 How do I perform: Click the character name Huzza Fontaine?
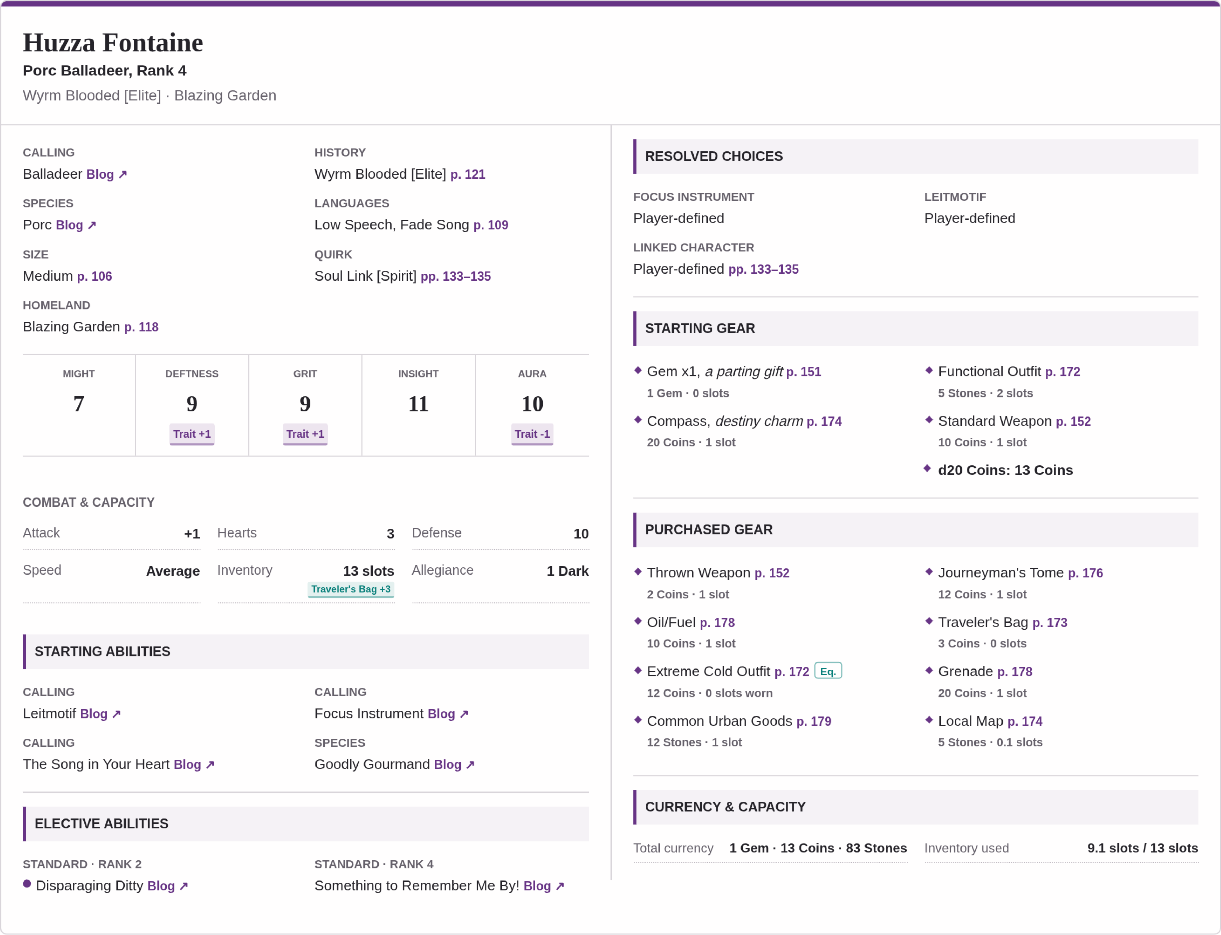pyautogui.click(x=113, y=43)
